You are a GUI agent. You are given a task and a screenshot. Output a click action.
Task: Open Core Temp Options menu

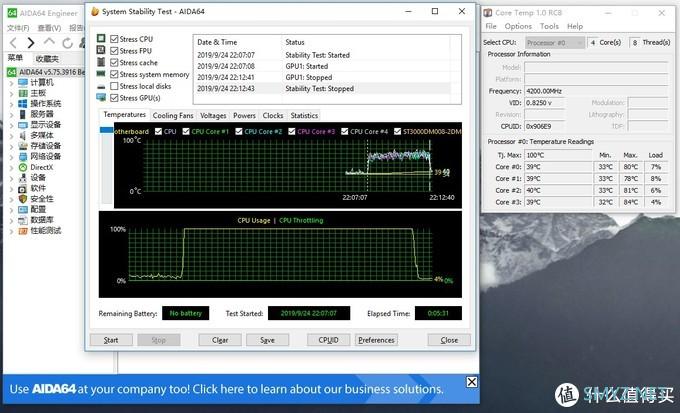(518, 26)
